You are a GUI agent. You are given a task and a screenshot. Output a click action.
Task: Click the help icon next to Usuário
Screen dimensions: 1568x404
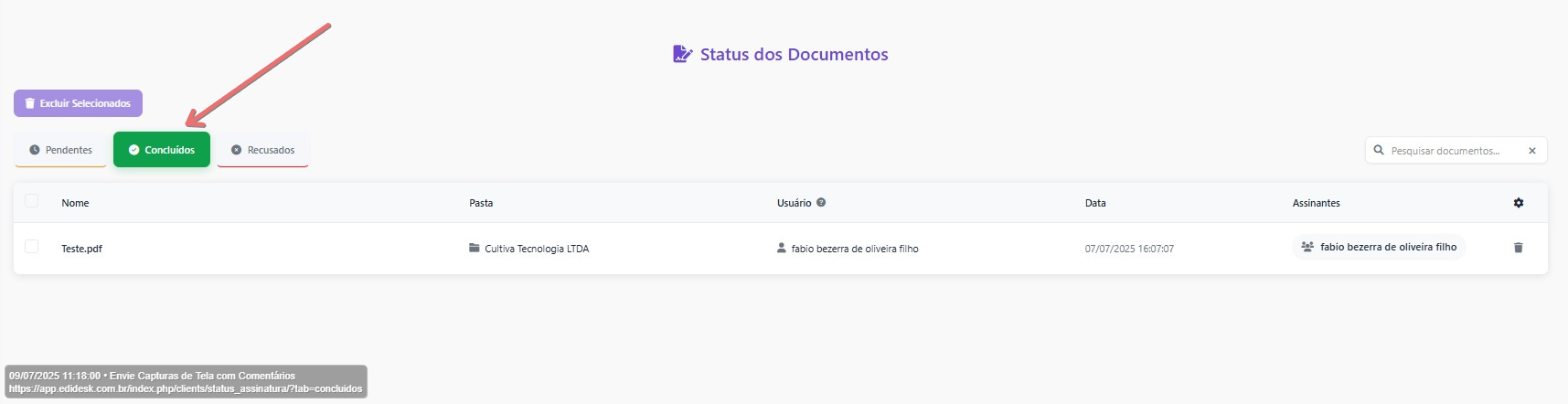point(821,203)
